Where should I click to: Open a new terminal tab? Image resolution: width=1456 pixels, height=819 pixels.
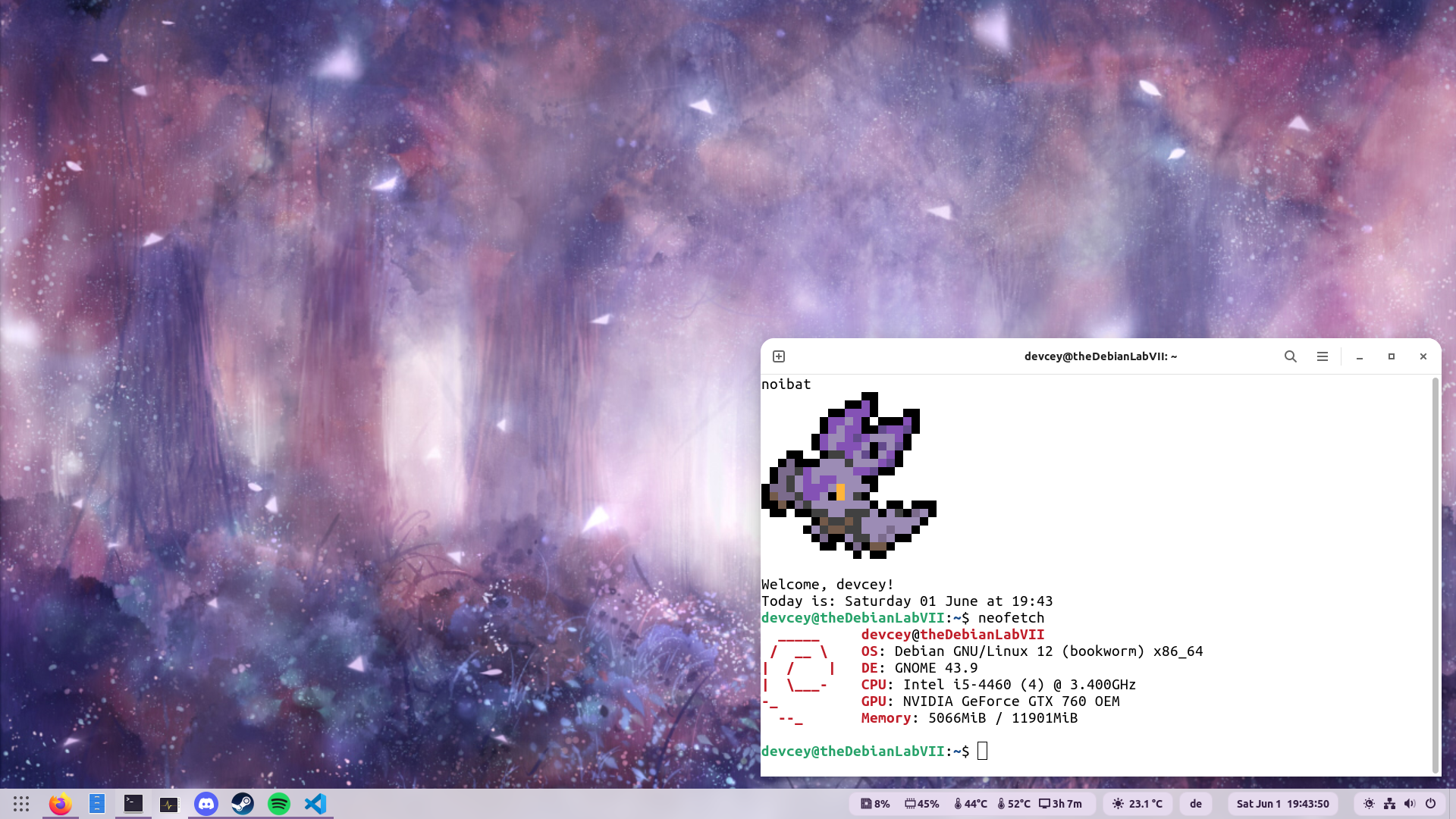[x=779, y=356]
